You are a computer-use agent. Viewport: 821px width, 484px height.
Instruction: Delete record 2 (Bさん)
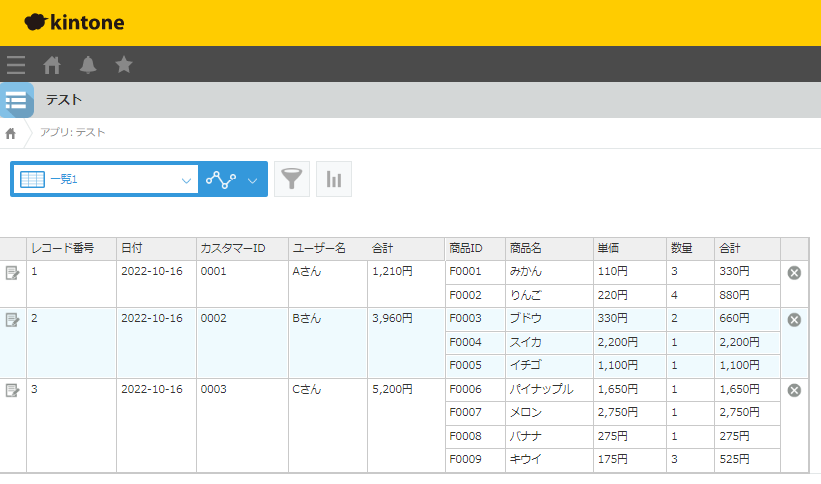tap(794, 320)
